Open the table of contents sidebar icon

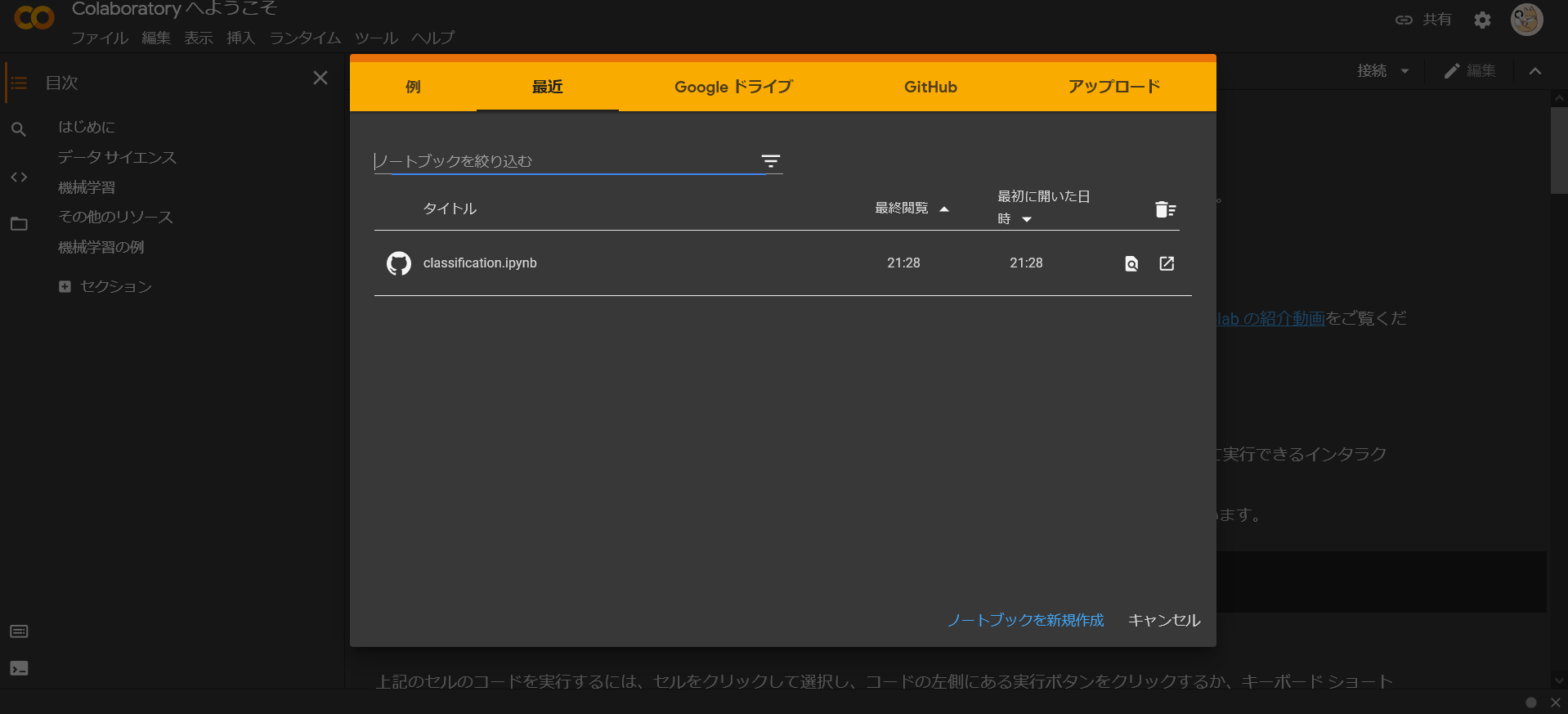point(19,83)
